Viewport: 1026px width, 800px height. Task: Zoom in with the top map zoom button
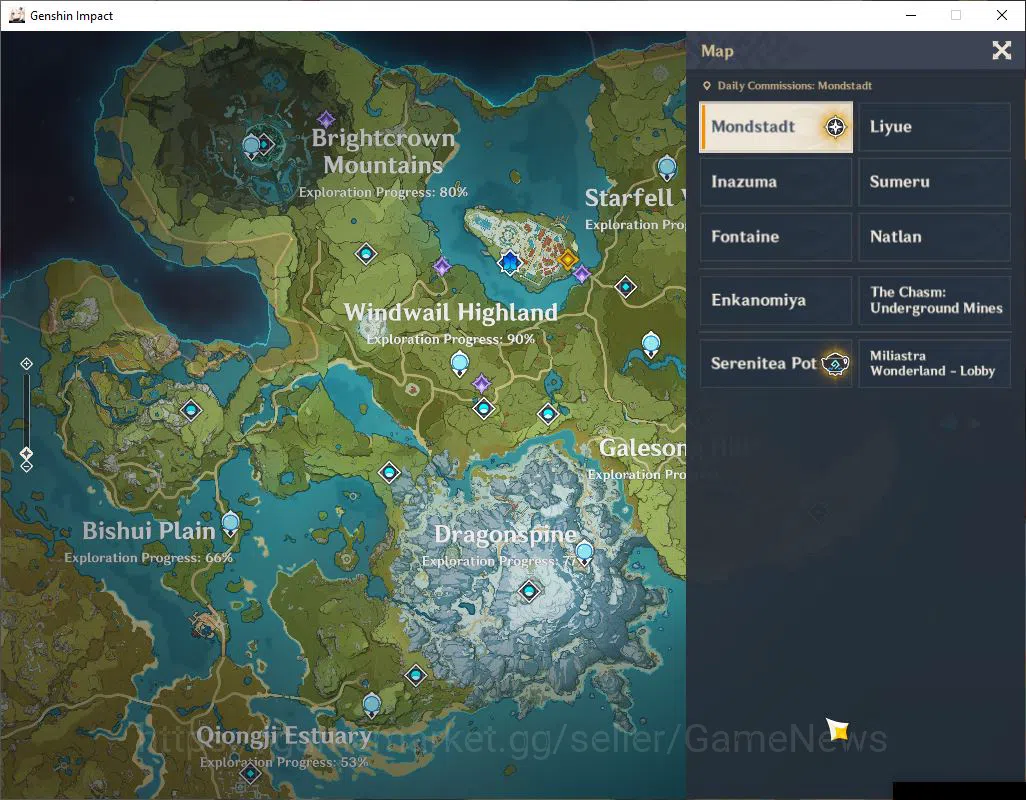26,364
